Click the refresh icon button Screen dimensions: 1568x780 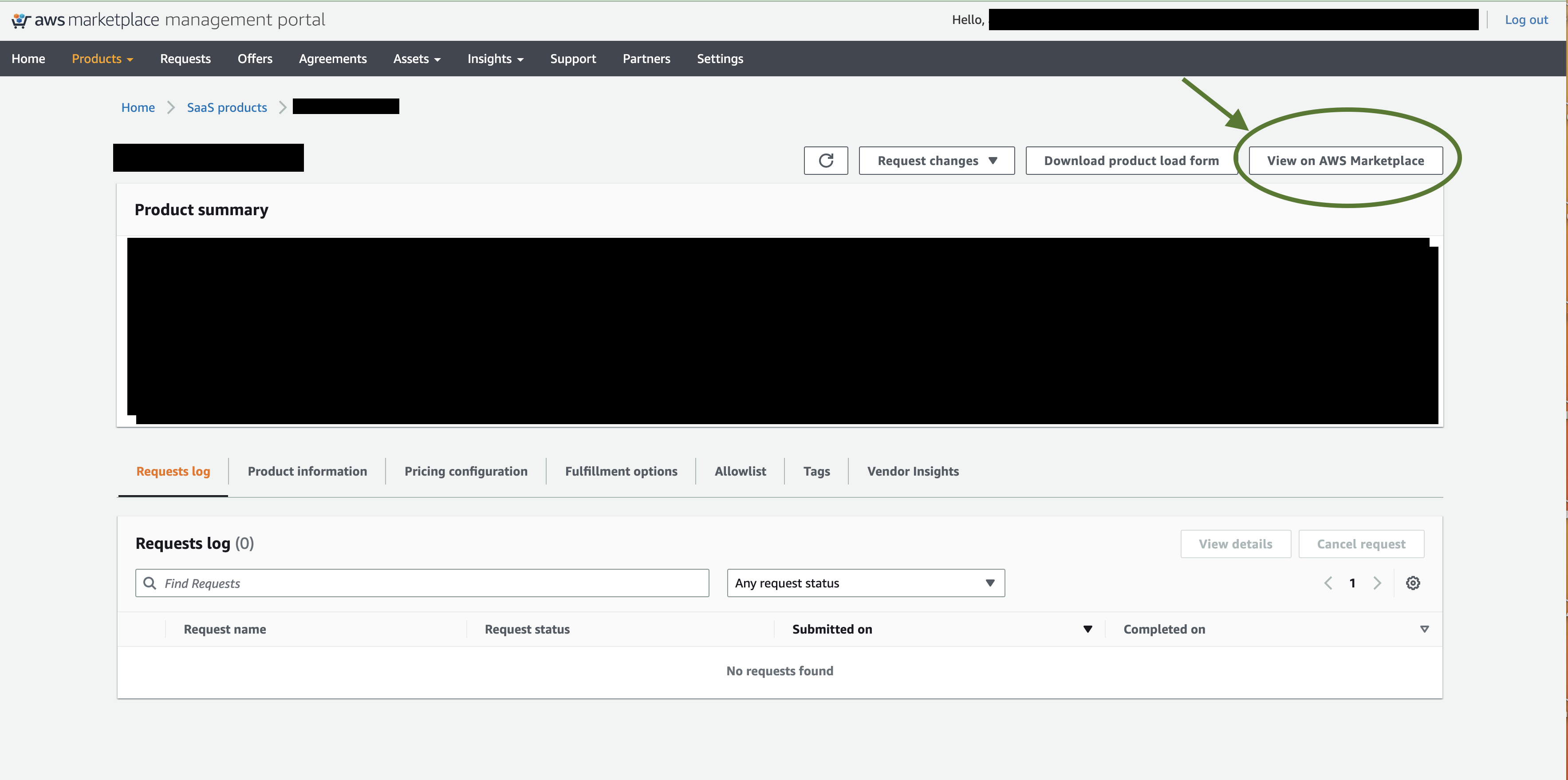(x=825, y=161)
